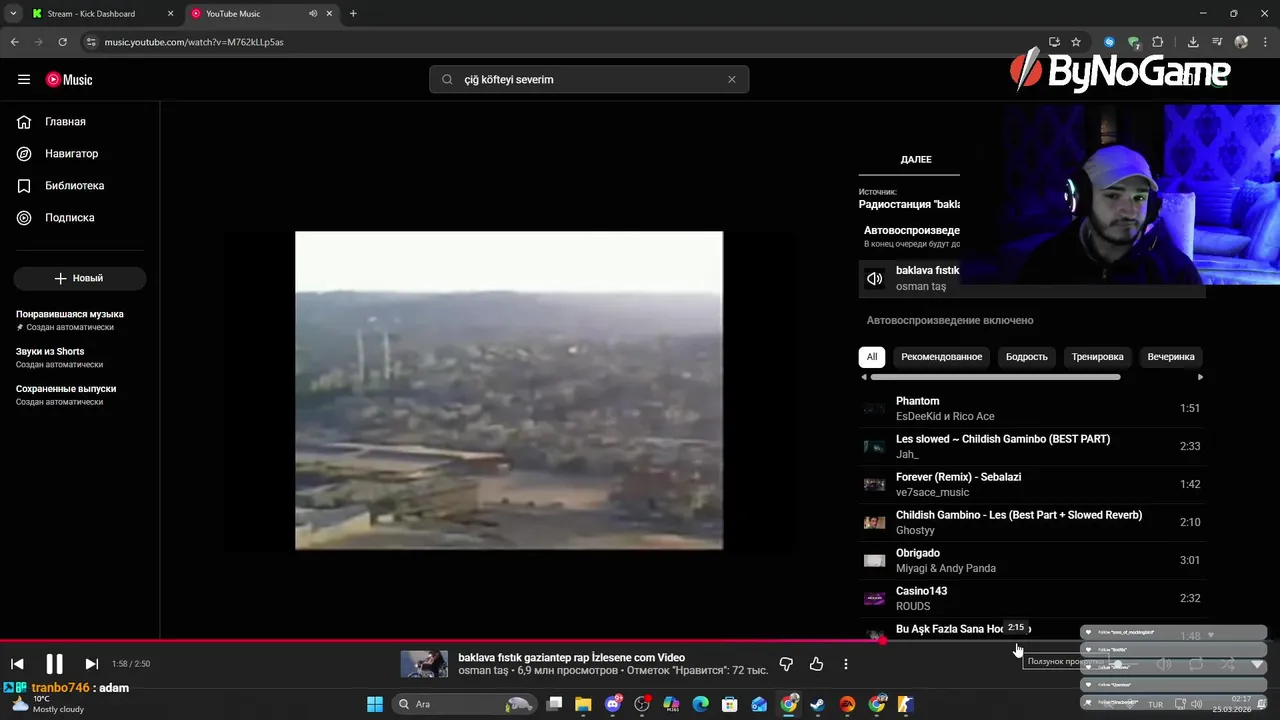Play Obrigado by Miyagi & Andy Panda
This screenshot has height=720, width=1280.
(x=1032, y=561)
